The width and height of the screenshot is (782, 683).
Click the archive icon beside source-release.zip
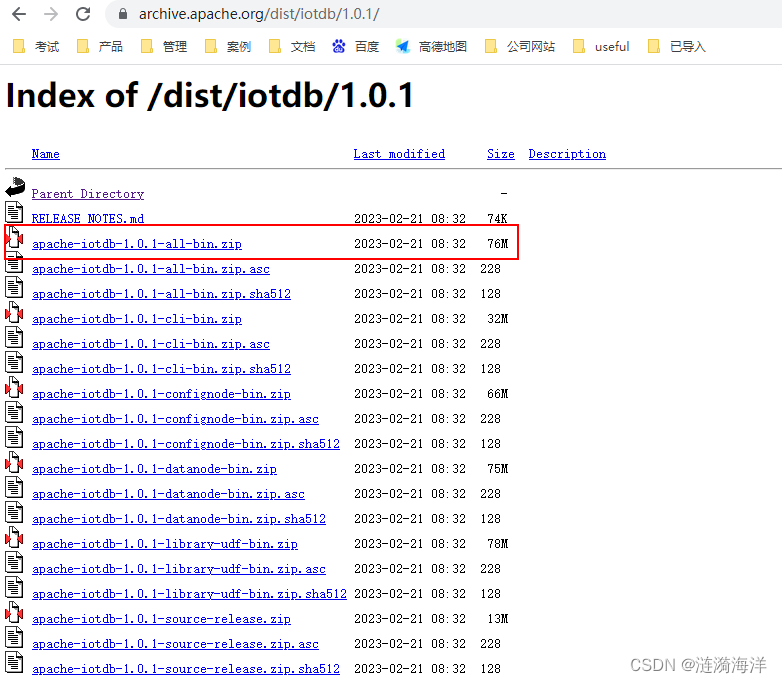click(14, 612)
